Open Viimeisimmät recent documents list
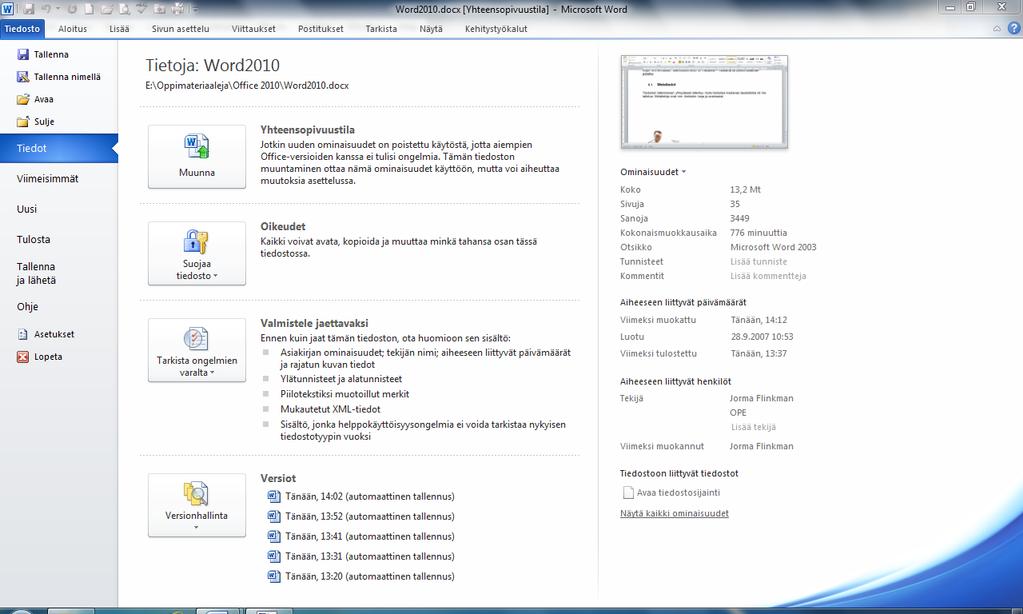The image size is (1023, 614). [x=48, y=179]
